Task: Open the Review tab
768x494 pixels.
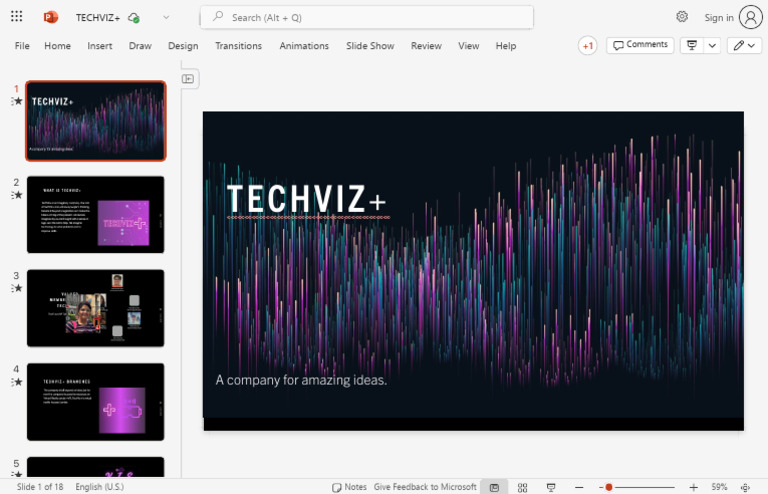Action: 426,46
